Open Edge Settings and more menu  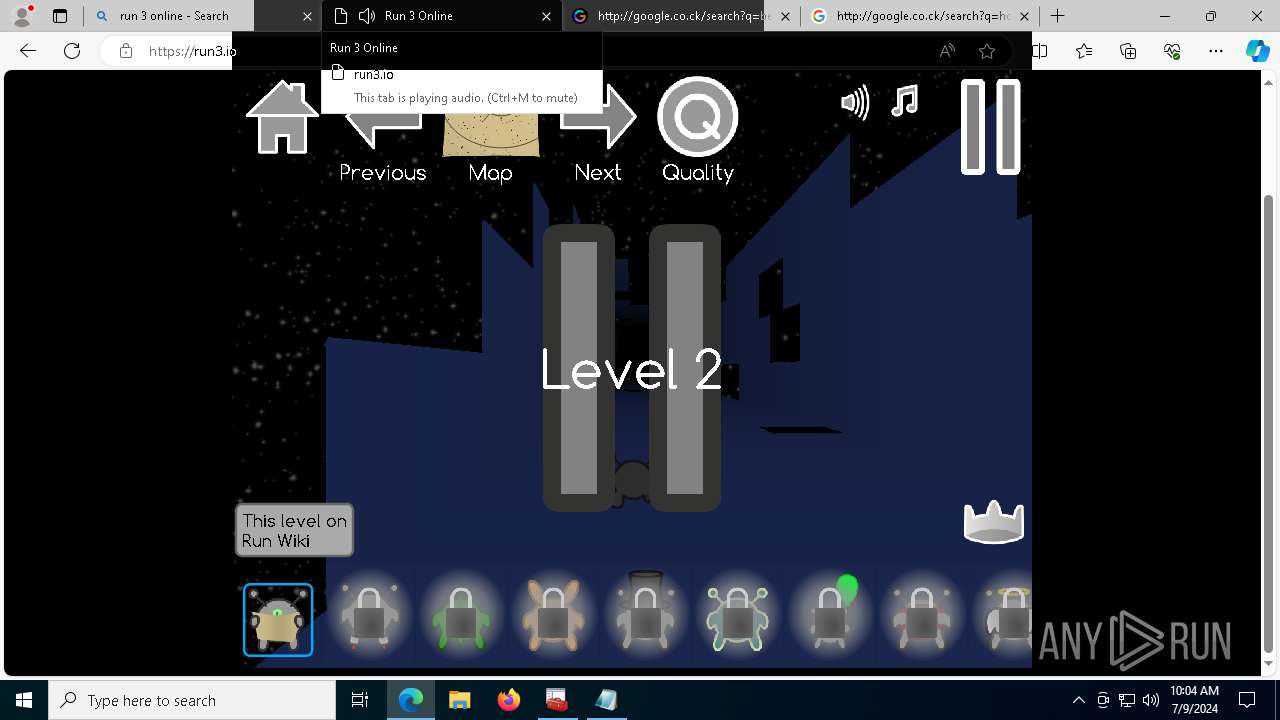(1216, 51)
